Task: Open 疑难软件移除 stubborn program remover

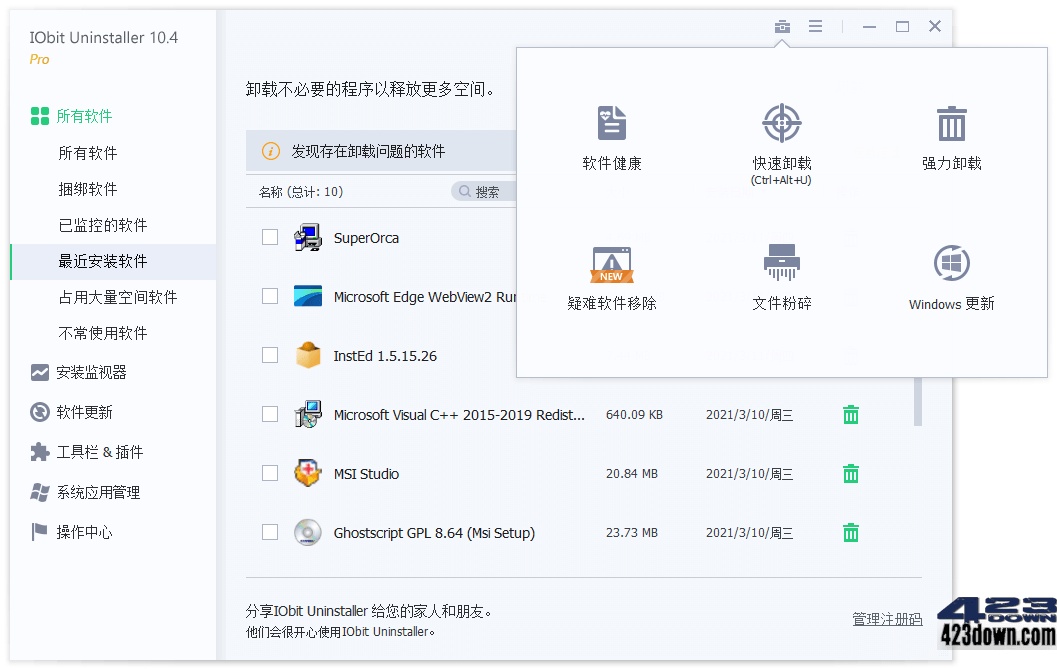Action: click(611, 279)
